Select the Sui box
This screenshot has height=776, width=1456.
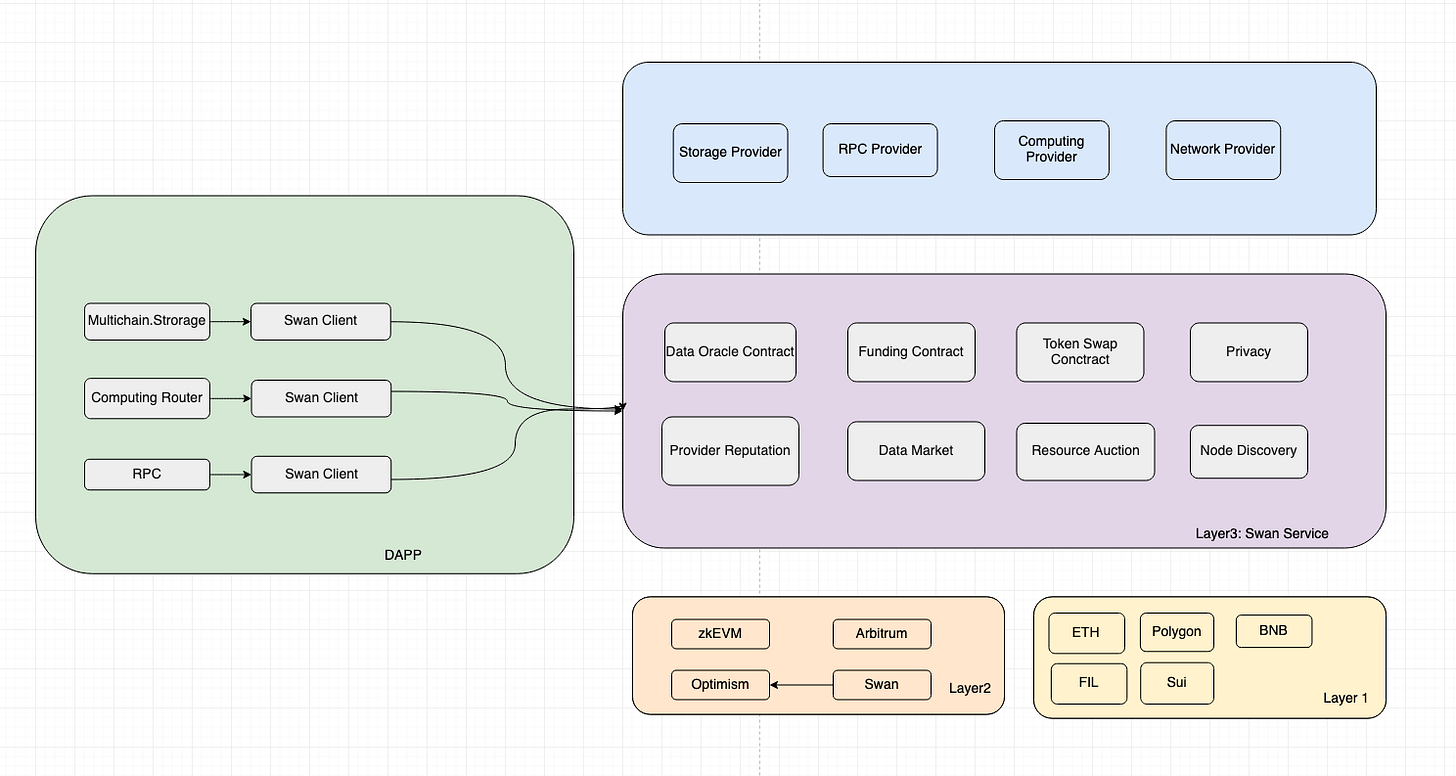pos(1177,683)
